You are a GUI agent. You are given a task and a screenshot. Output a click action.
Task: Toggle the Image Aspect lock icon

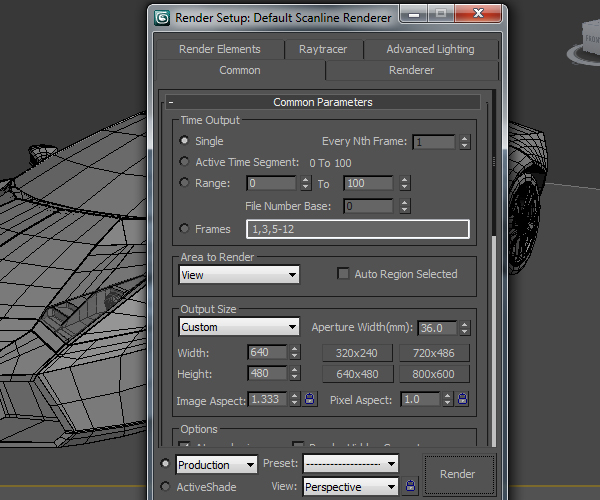[x=310, y=399]
